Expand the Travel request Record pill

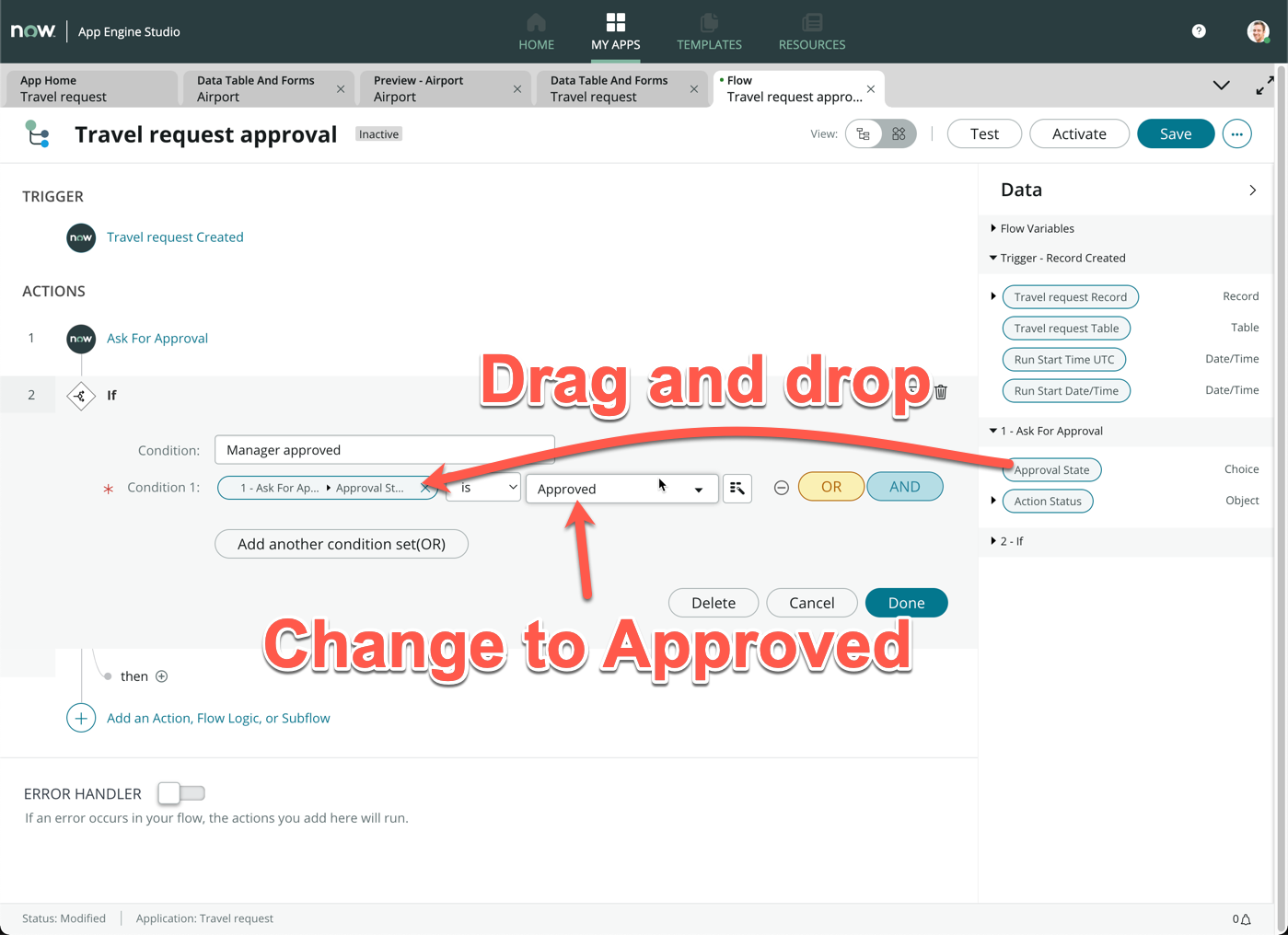click(x=993, y=296)
